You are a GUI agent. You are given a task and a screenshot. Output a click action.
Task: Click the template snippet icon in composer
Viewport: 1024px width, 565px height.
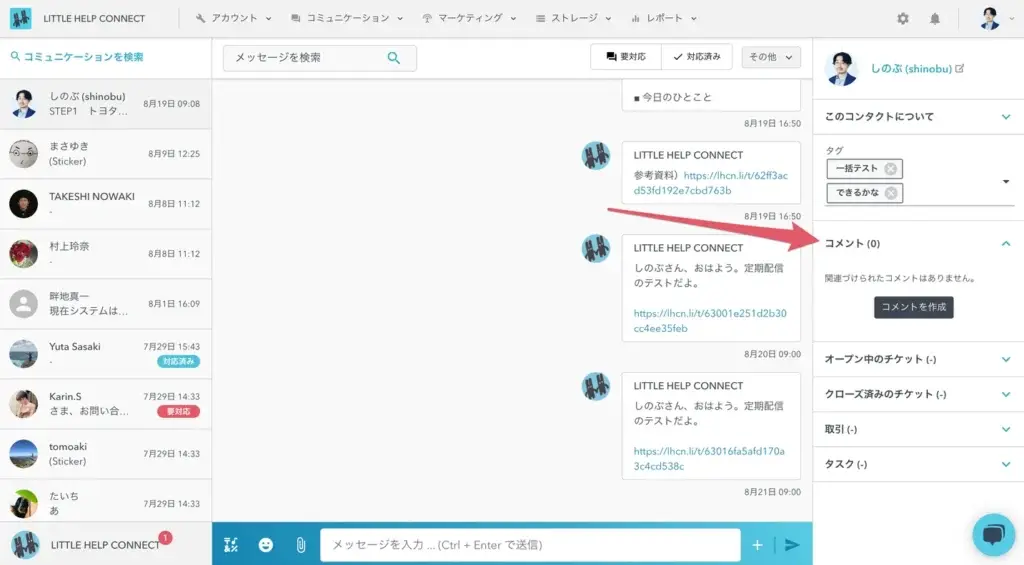231,545
